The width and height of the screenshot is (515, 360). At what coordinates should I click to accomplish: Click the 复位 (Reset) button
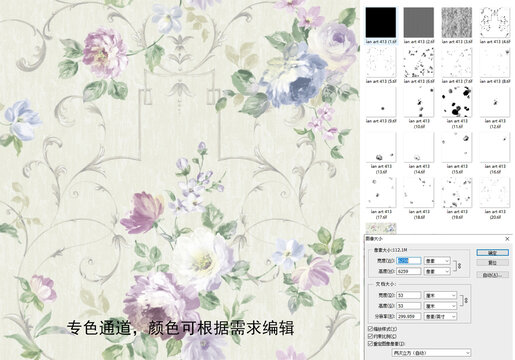point(492,263)
